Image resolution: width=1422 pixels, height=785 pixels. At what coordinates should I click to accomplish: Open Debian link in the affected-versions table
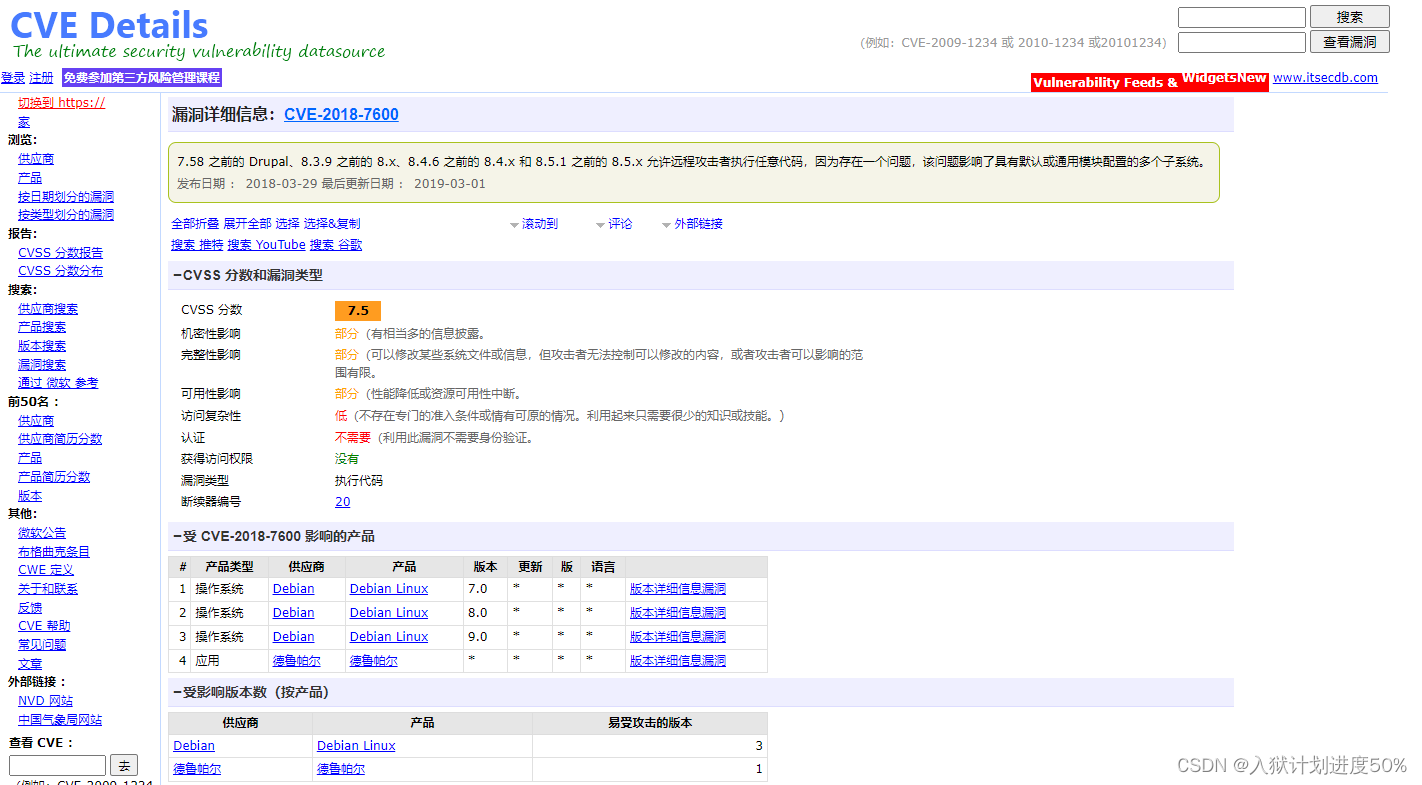click(194, 746)
